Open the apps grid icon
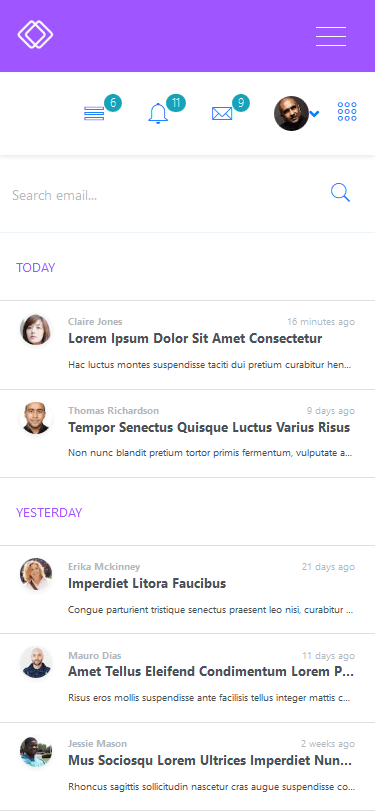Screen dimensions: 375x812 coord(347,111)
